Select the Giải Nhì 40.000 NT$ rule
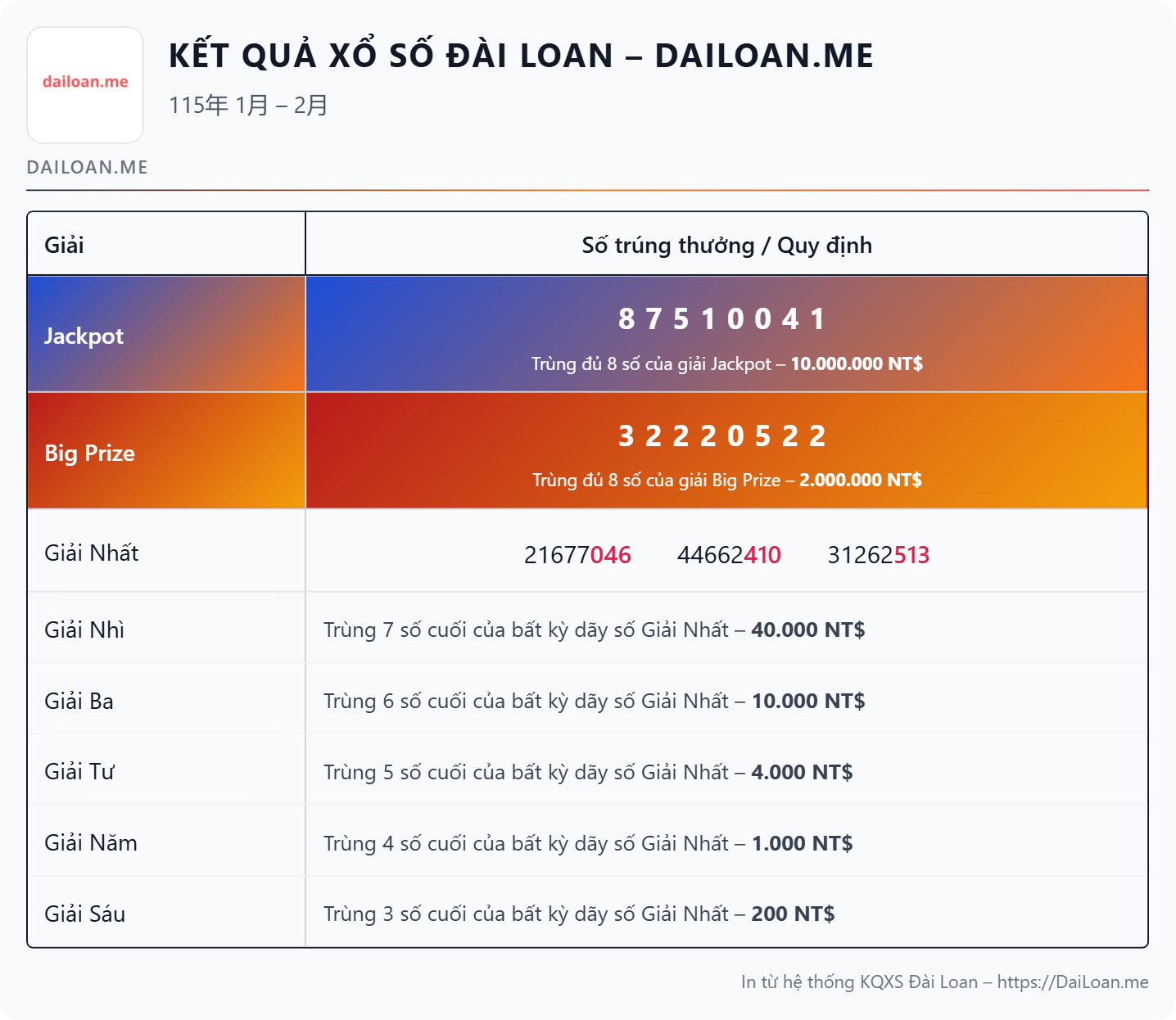The height and width of the screenshot is (1020, 1176). 594,630
